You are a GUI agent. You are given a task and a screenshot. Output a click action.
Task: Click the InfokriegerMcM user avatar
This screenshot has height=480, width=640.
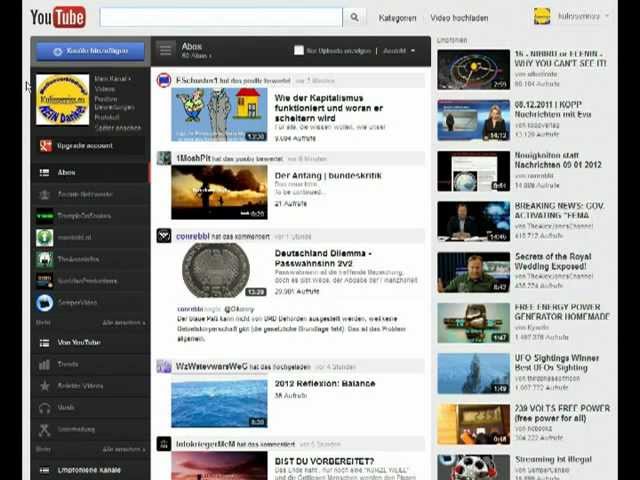point(164,444)
